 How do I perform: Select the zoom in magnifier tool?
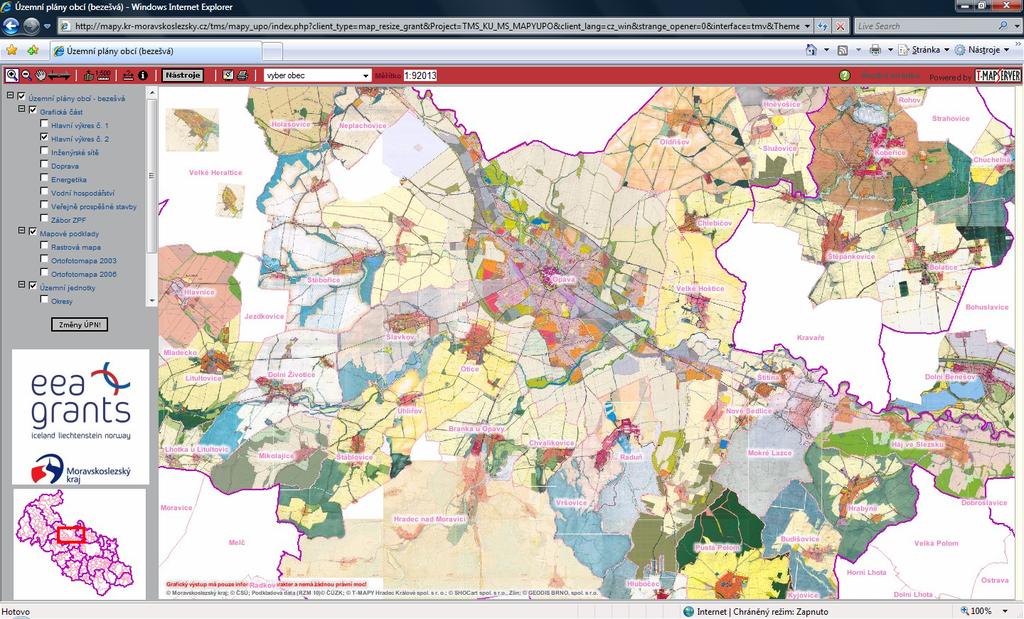click(12, 75)
